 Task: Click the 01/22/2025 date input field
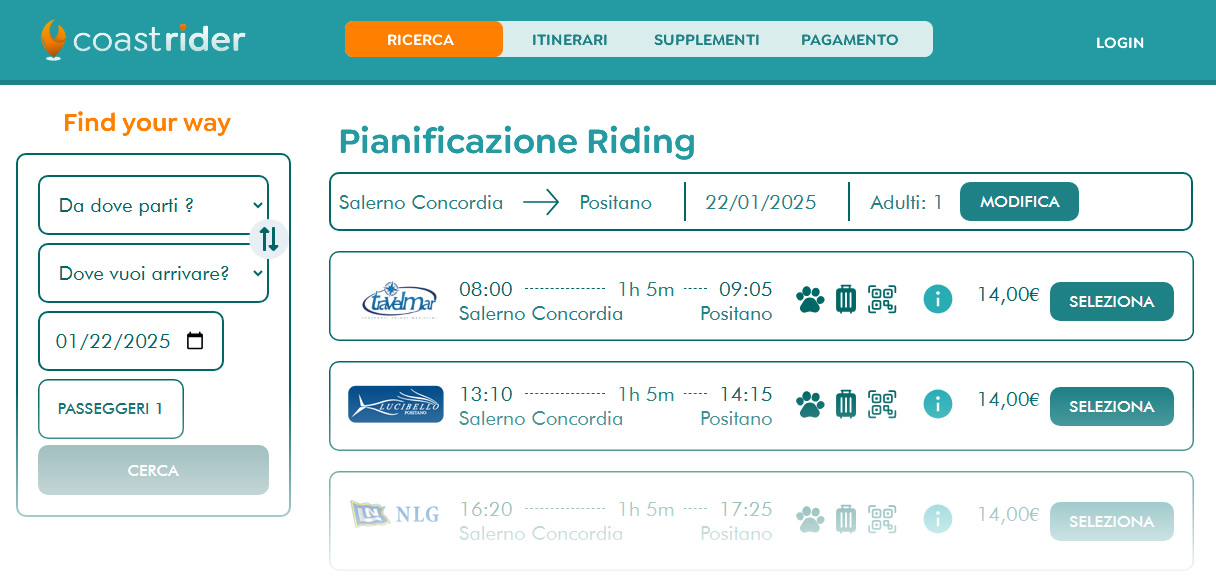coord(113,341)
